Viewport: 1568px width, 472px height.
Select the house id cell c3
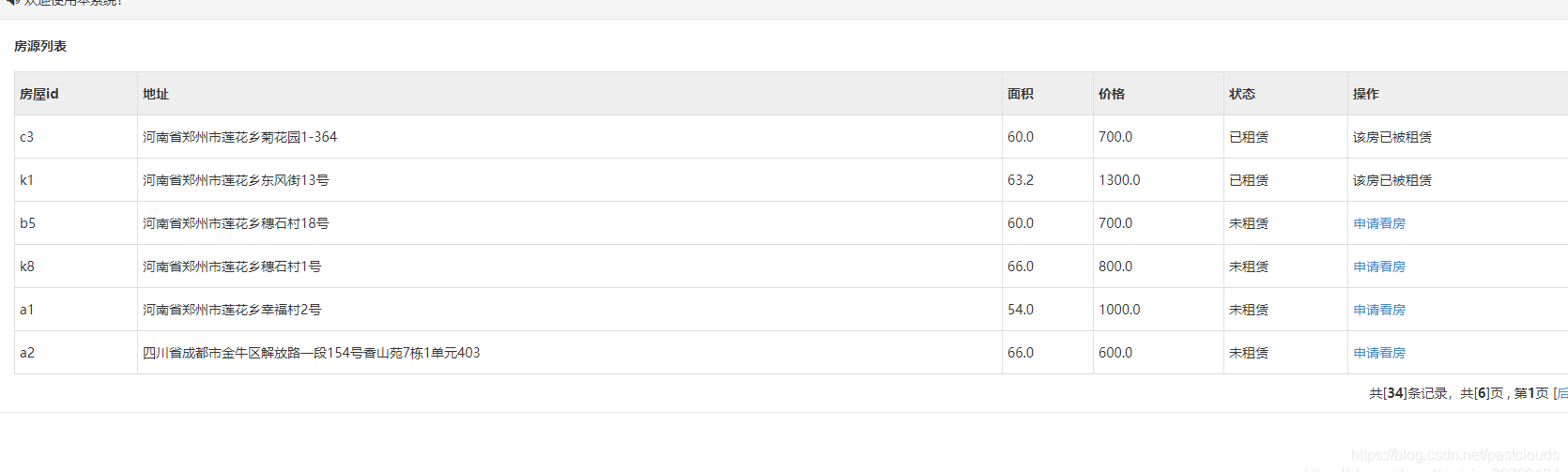[26, 137]
